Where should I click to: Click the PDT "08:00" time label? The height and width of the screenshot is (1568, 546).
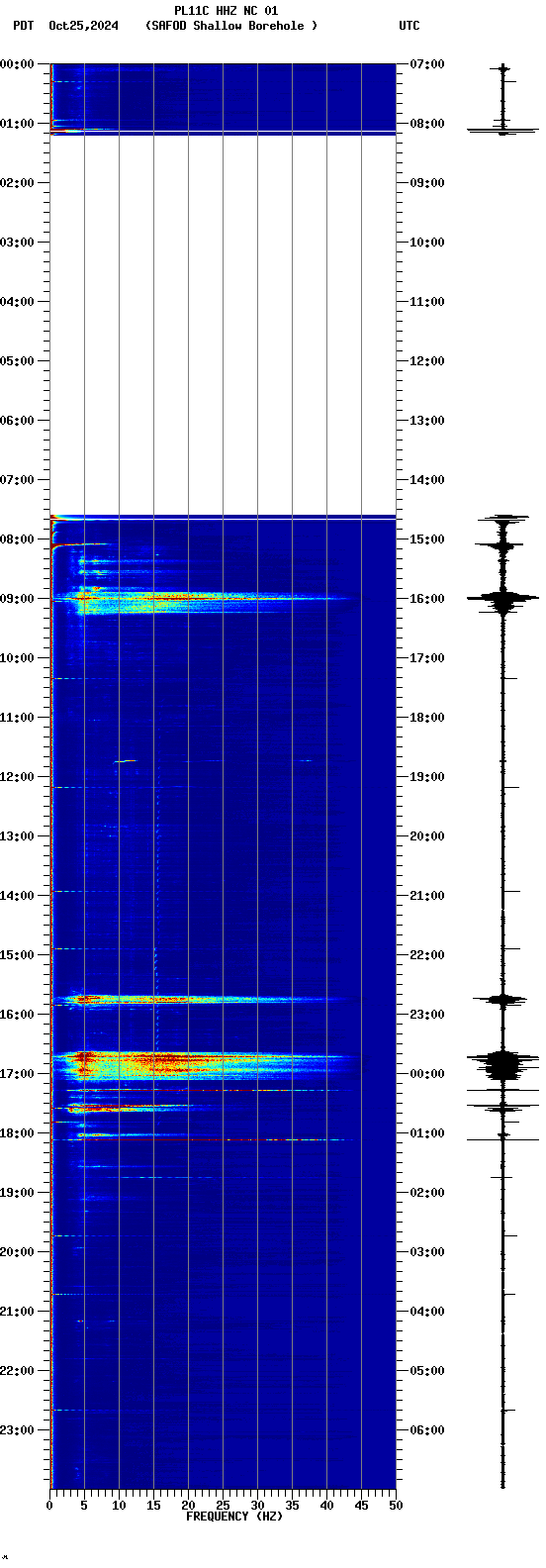[x=17, y=539]
